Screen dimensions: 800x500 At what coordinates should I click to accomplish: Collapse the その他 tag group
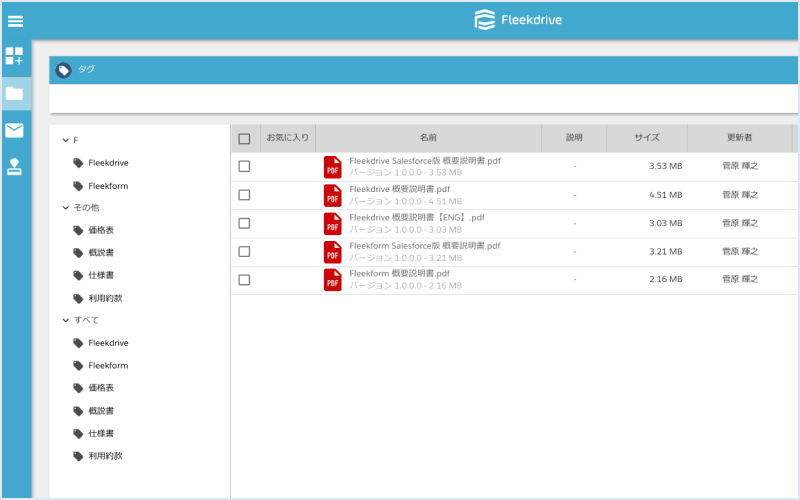(66, 208)
